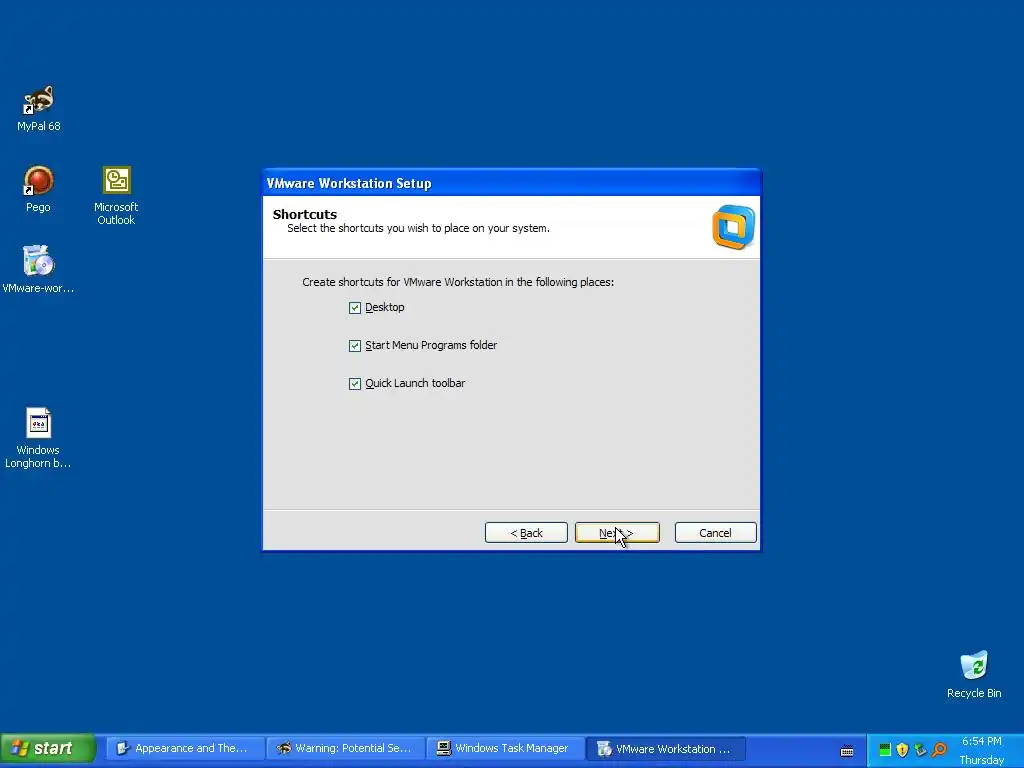Click the Next button in setup

[x=617, y=533]
